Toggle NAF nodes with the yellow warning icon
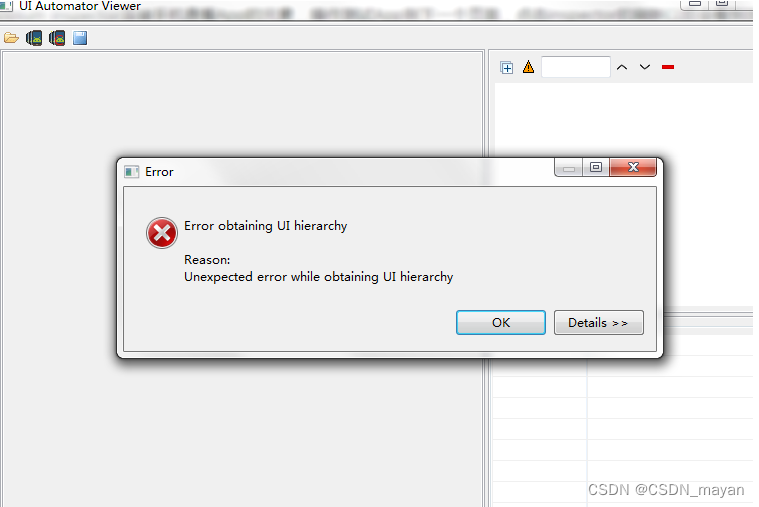The height and width of the screenshot is (507, 759). [x=528, y=67]
